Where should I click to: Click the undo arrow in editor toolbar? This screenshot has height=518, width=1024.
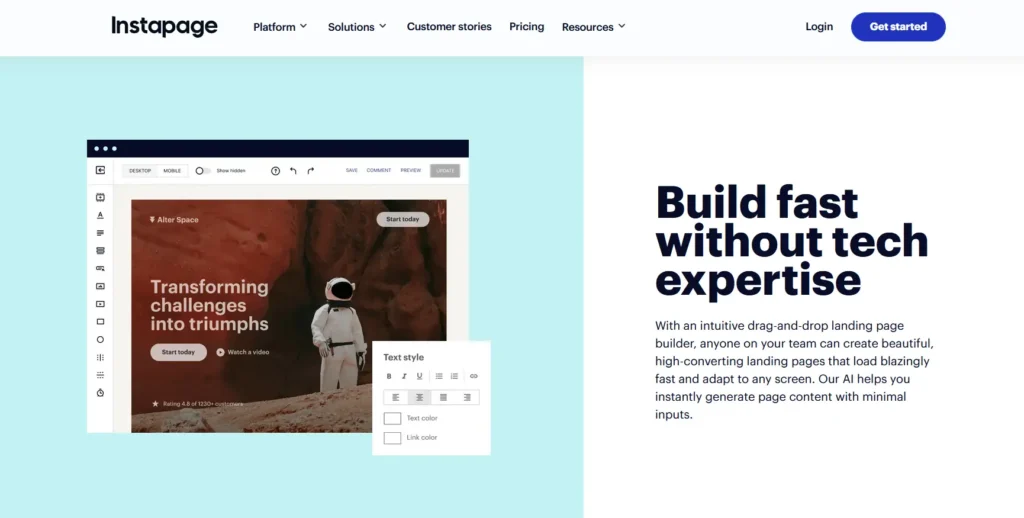pyautogui.click(x=293, y=171)
